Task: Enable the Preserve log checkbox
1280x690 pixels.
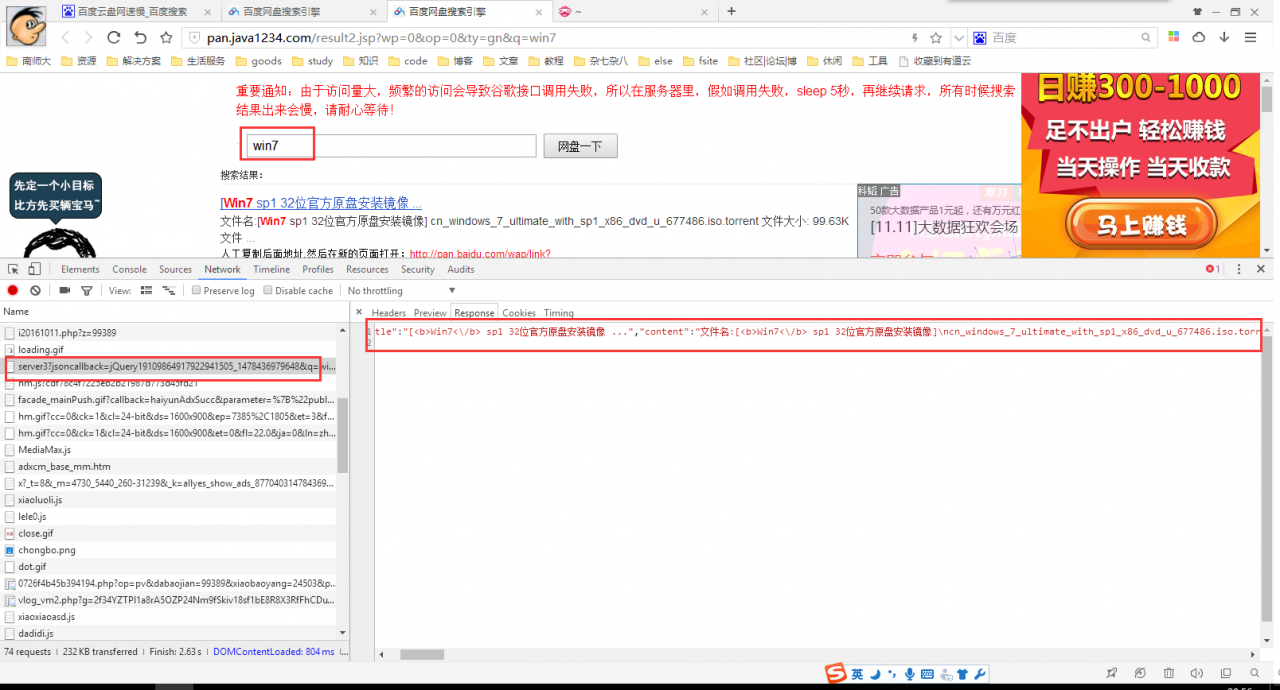Action: pos(197,290)
